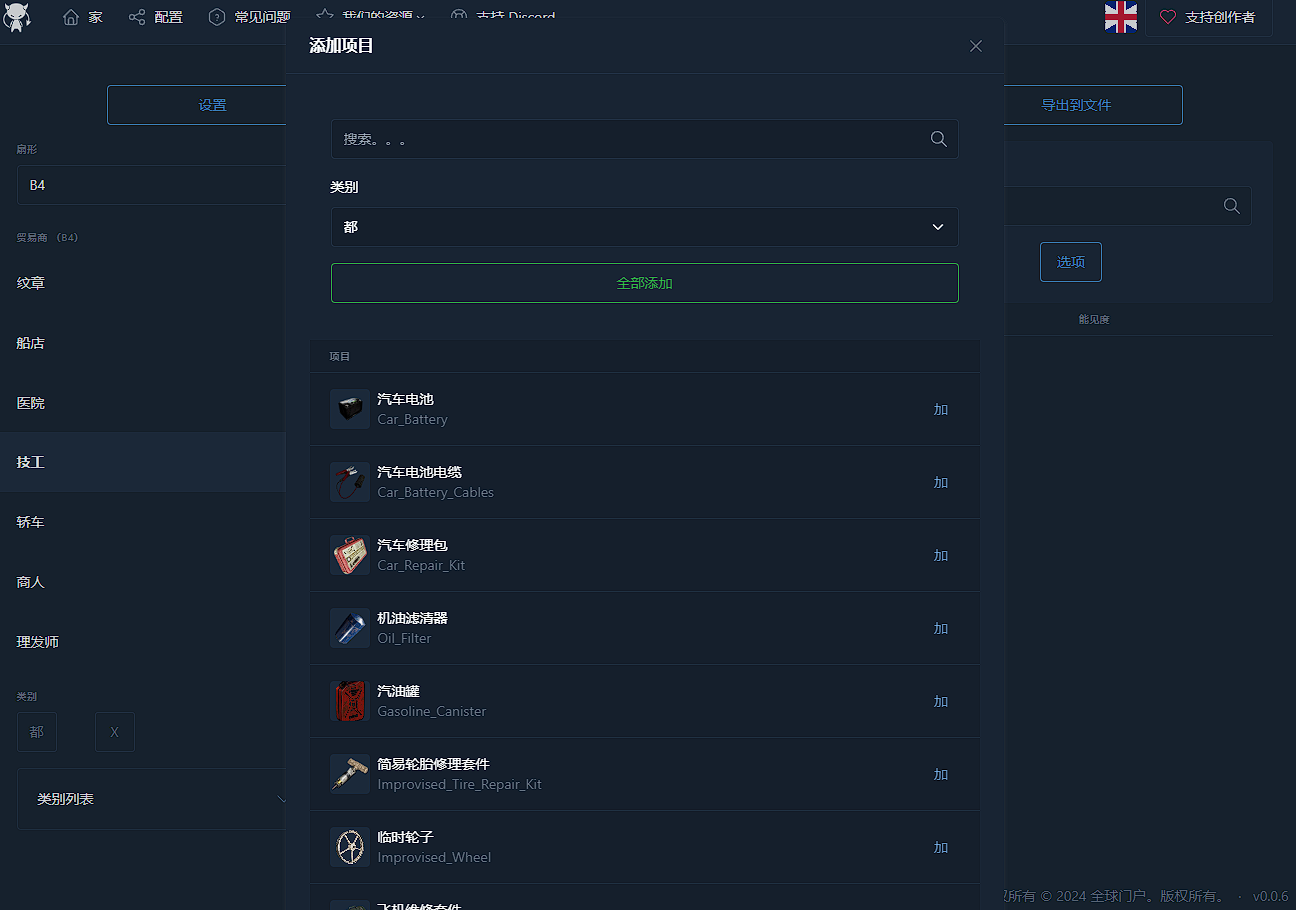Click the Improvised_Wheel item icon
Screen dimensions: 1296x910
coord(350,847)
